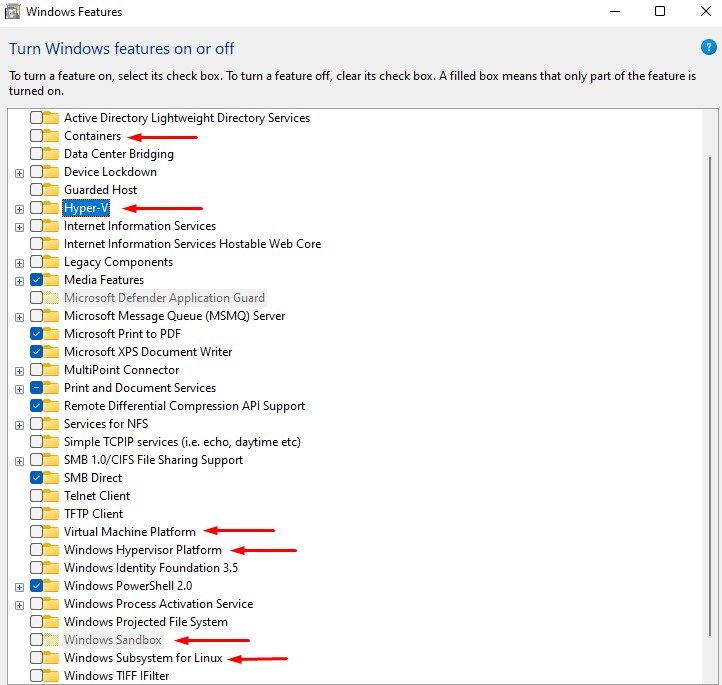The image size is (722, 685).
Task: Check the Hyper-V checkbox
Action: [x=36, y=208]
